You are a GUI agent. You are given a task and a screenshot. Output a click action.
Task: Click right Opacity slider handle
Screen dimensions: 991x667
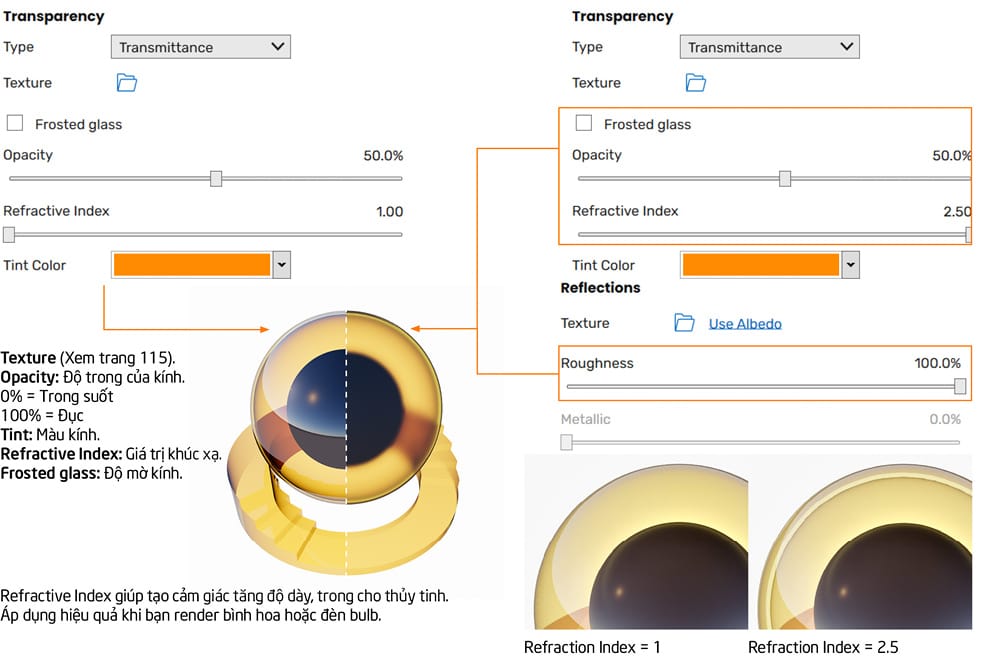785,179
